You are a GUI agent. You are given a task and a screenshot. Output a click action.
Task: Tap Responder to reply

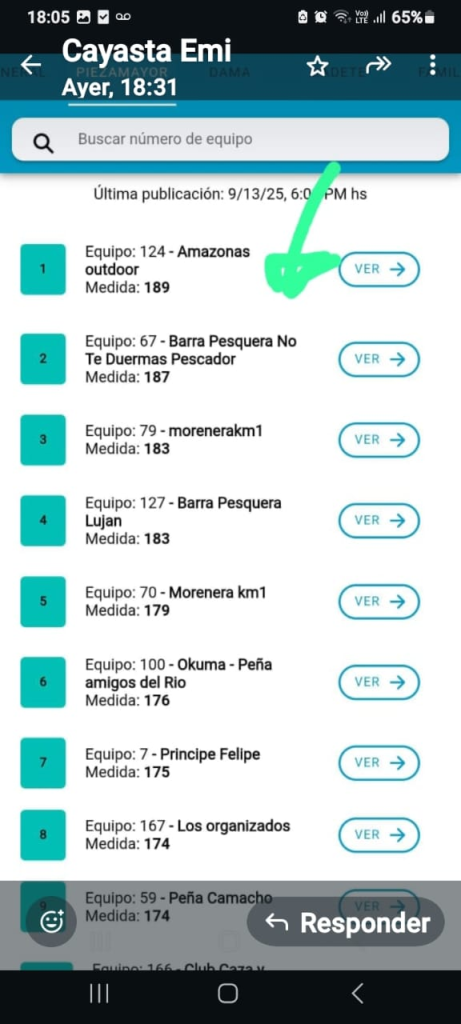coord(346,923)
